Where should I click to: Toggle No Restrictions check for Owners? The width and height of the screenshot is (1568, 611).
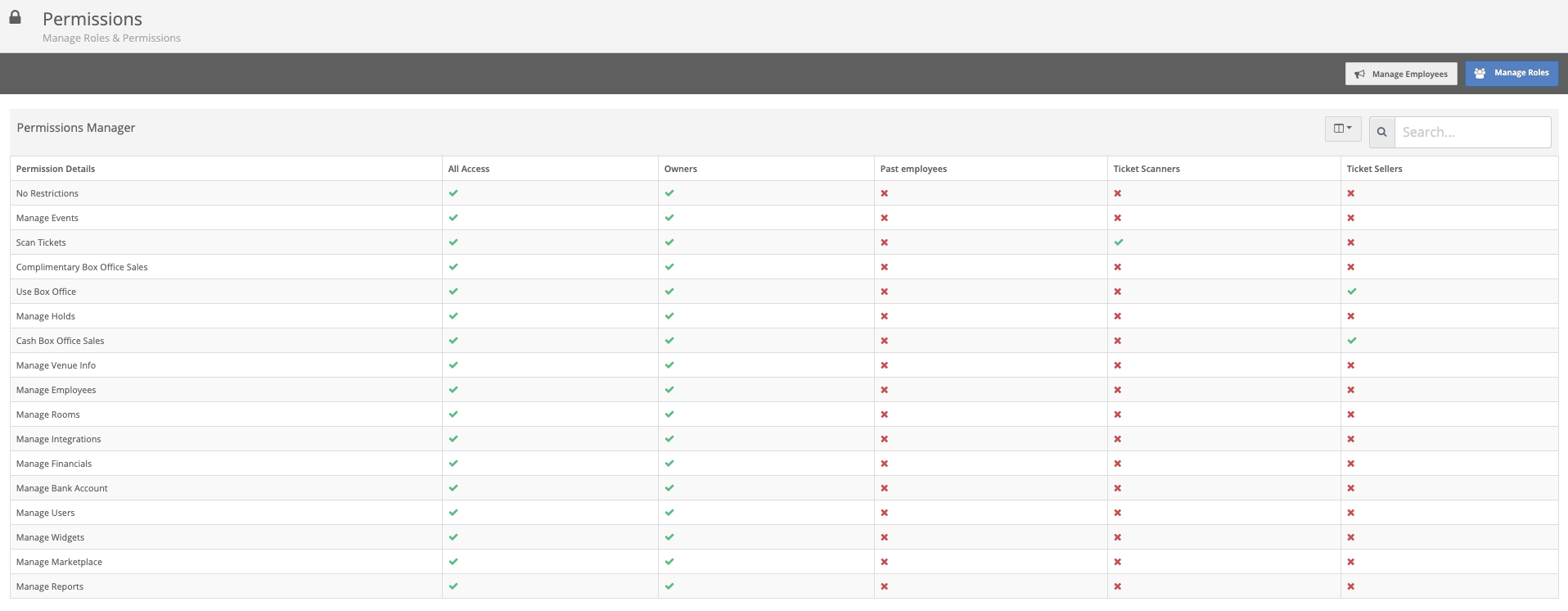669,193
